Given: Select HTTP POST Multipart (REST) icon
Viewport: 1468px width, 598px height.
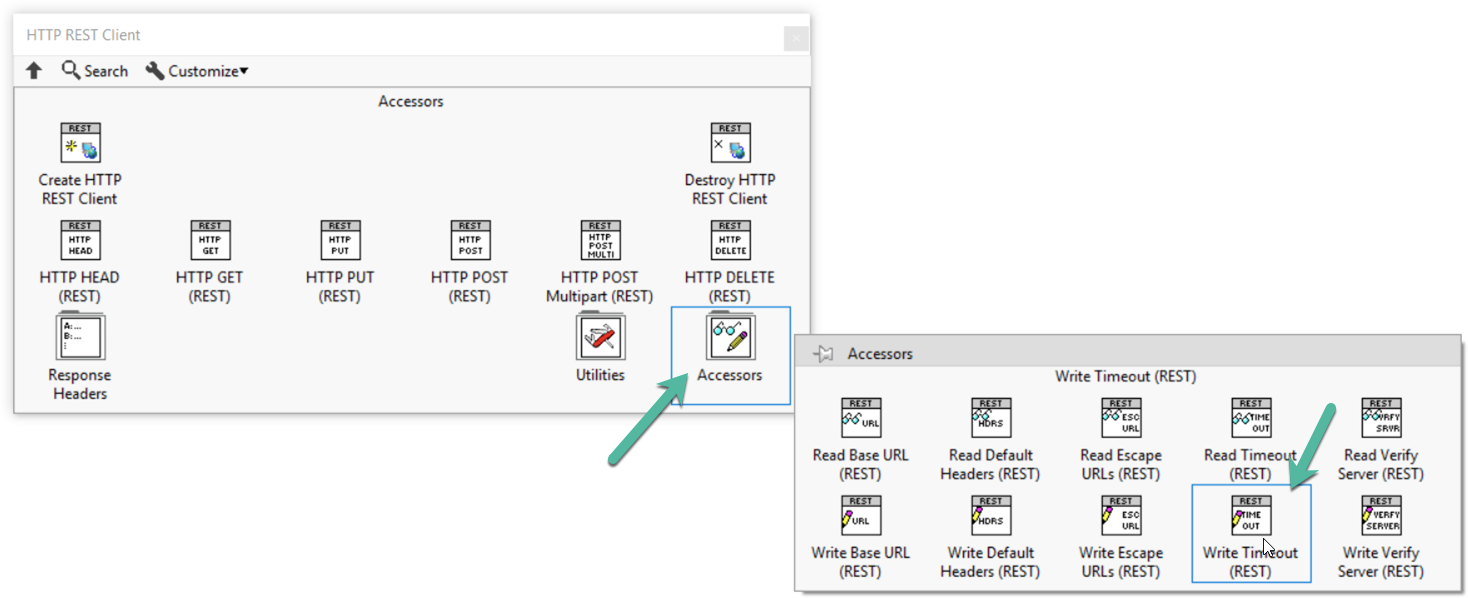Looking at the screenshot, I should click(600, 240).
